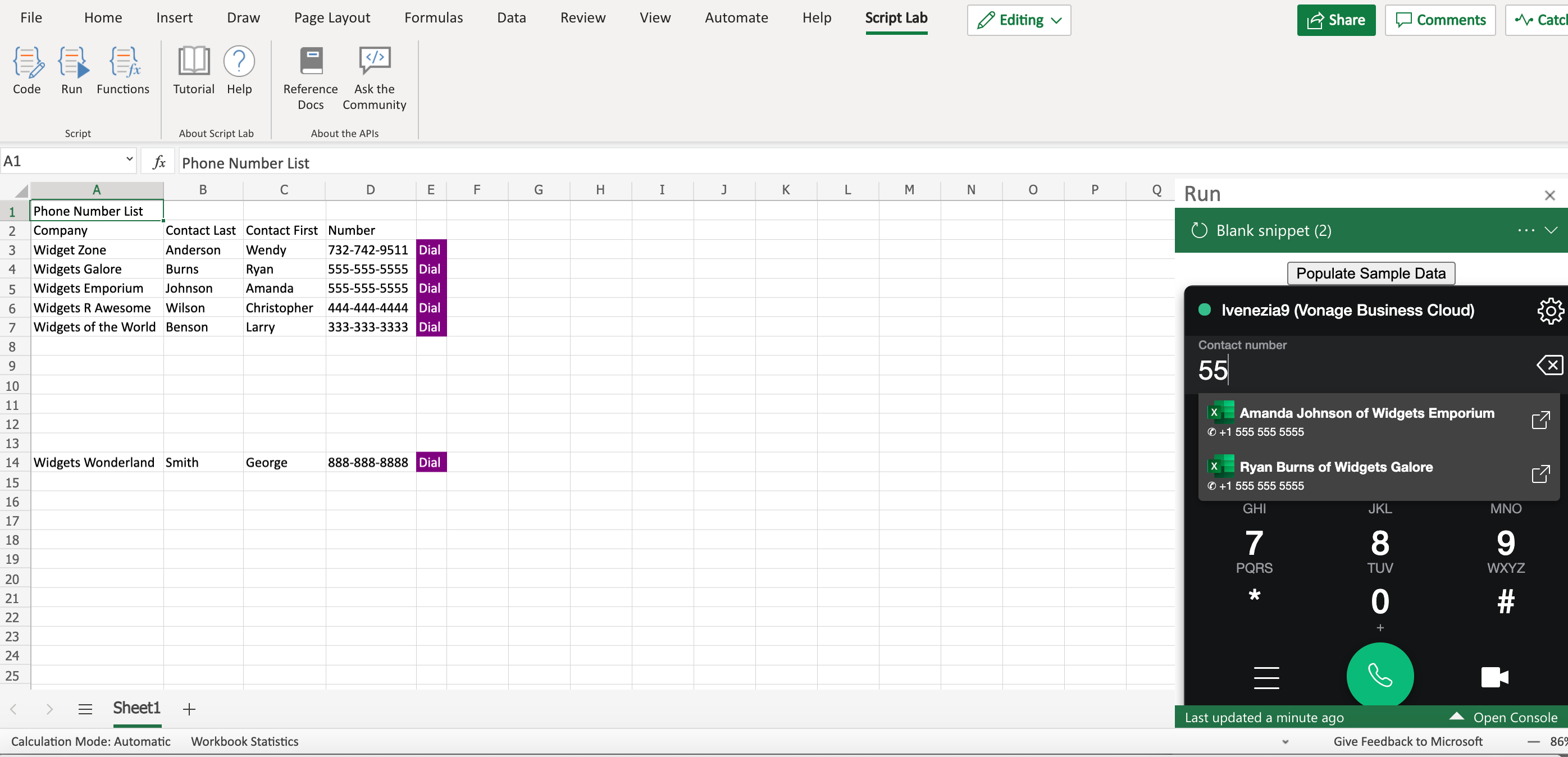Click Dial for Christopher Wilson row

pyautogui.click(x=431, y=307)
